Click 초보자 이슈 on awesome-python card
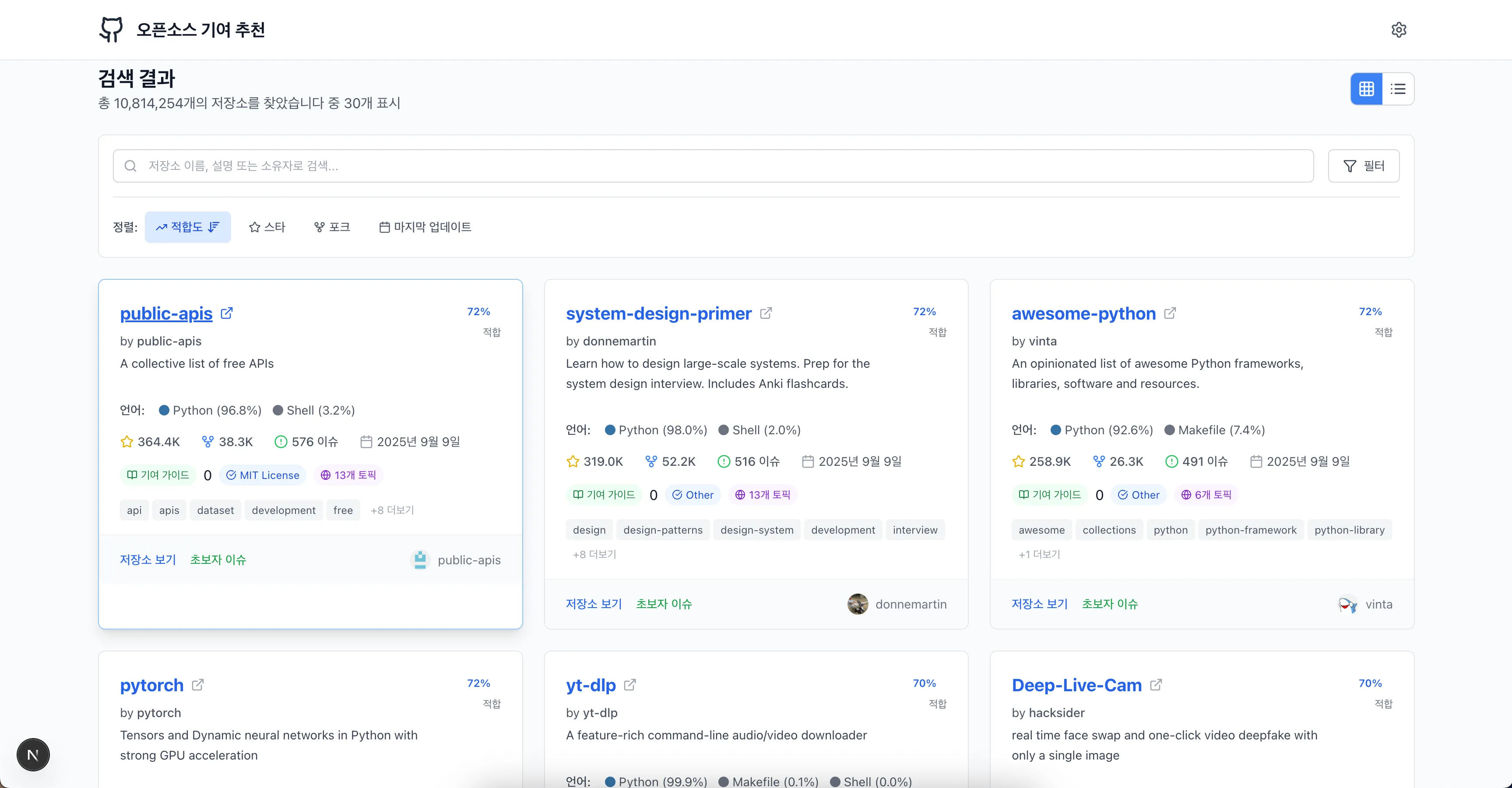Image resolution: width=1512 pixels, height=788 pixels. click(x=1110, y=604)
